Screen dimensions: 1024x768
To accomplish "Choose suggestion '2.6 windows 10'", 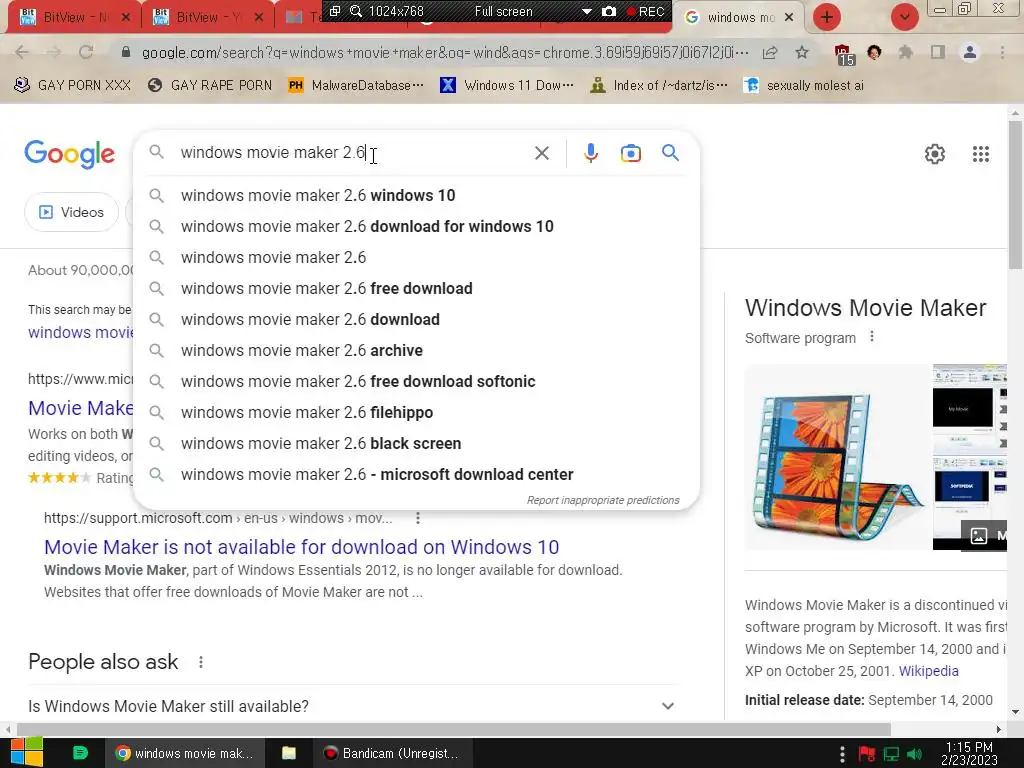I will (416, 195).
